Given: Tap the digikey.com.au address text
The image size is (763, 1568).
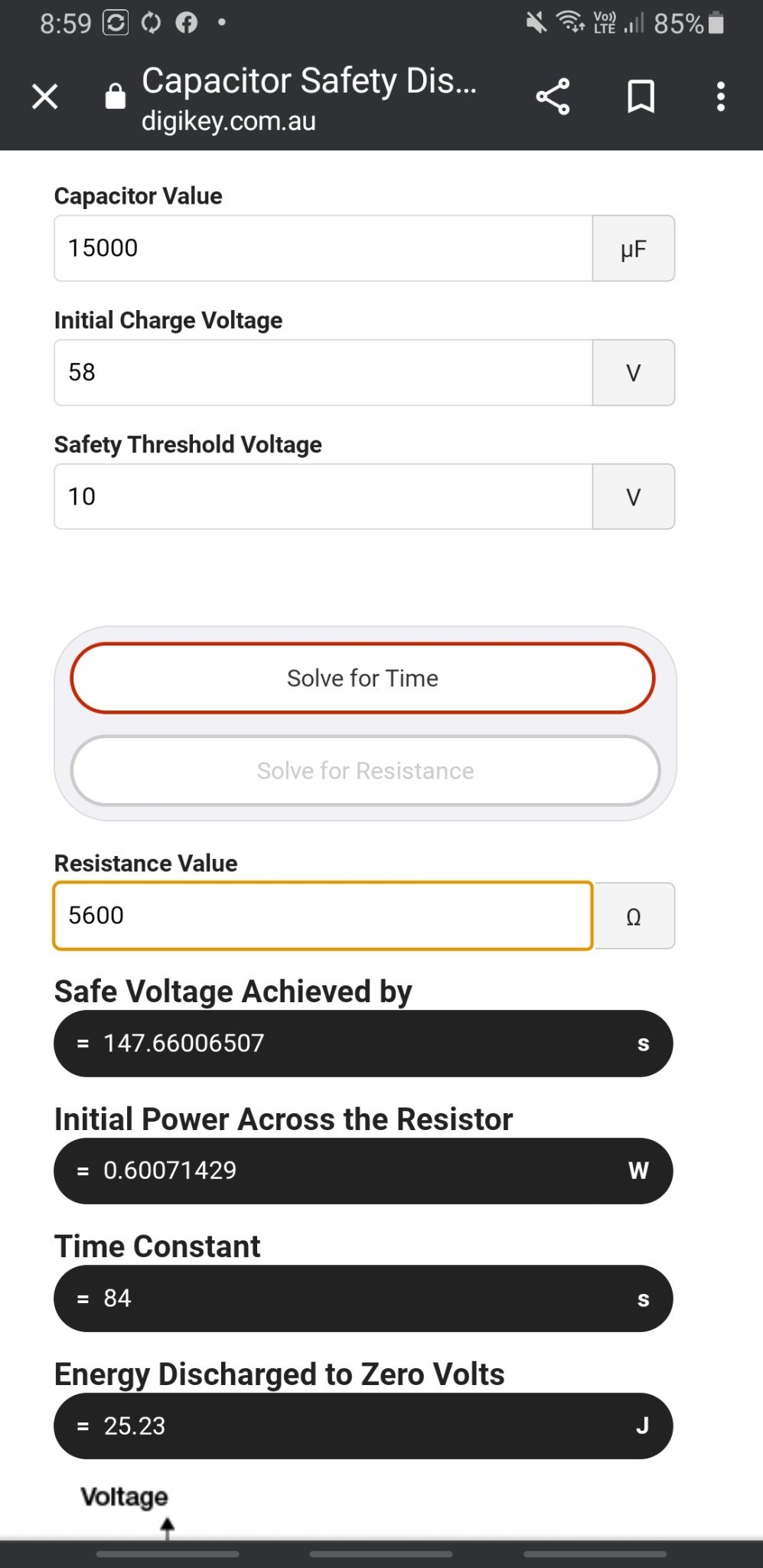Looking at the screenshot, I should click(x=229, y=121).
